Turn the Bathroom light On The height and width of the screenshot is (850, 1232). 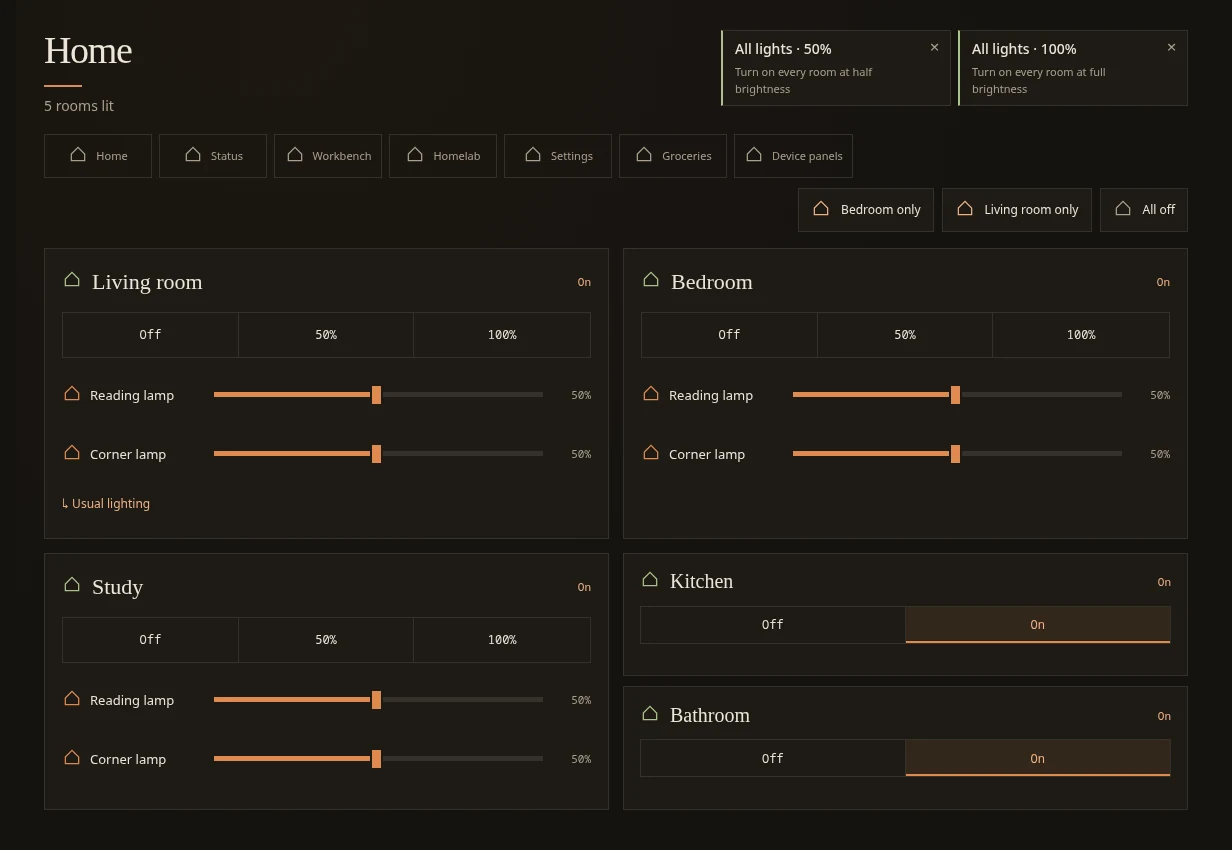(1038, 759)
